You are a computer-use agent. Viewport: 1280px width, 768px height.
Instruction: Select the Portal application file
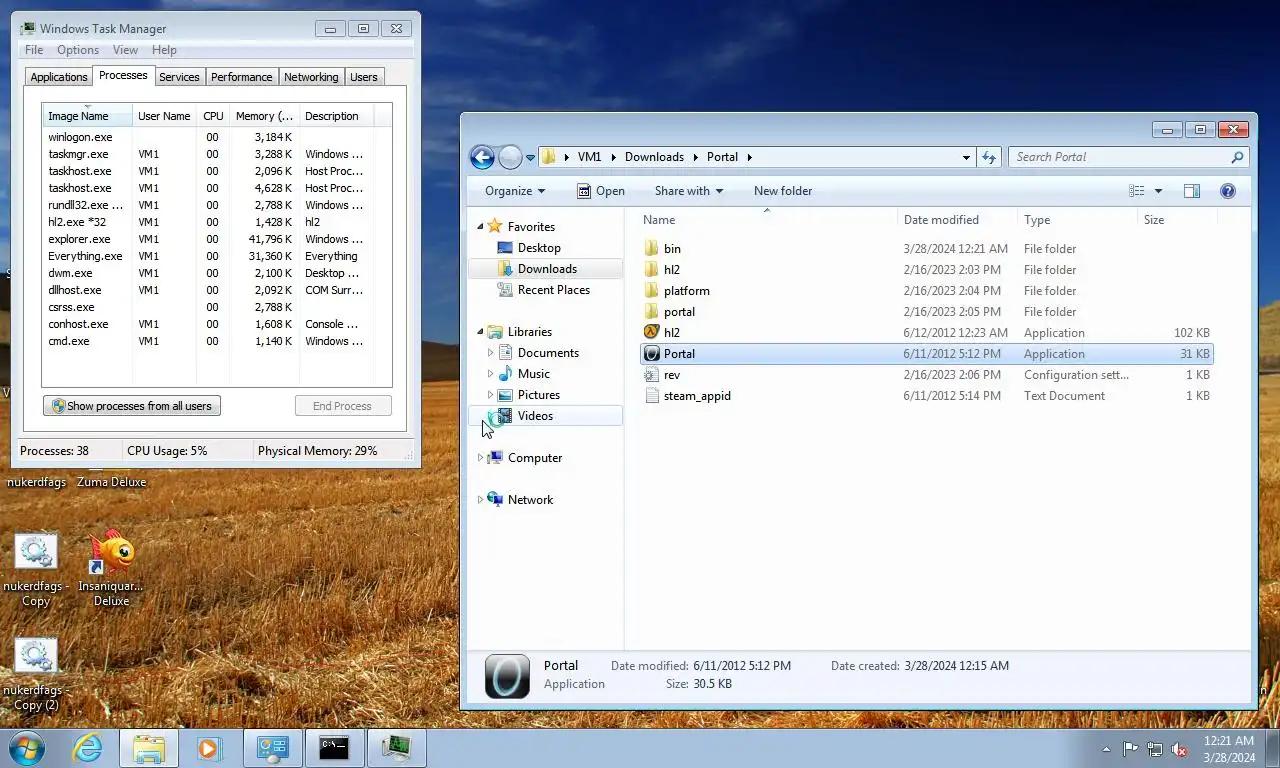point(926,354)
